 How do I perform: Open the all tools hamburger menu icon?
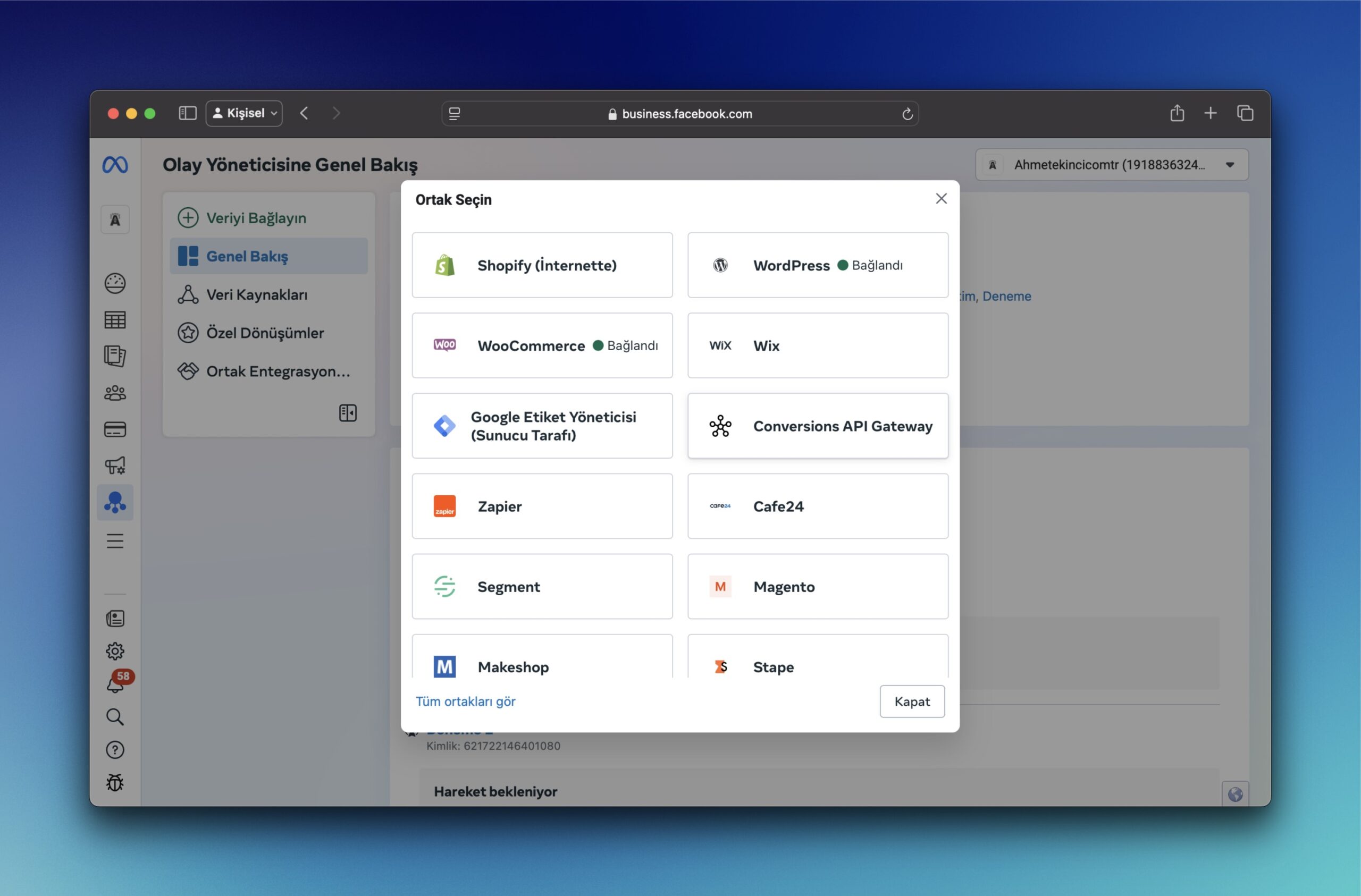pyautogui.click(x=115, y=541)
